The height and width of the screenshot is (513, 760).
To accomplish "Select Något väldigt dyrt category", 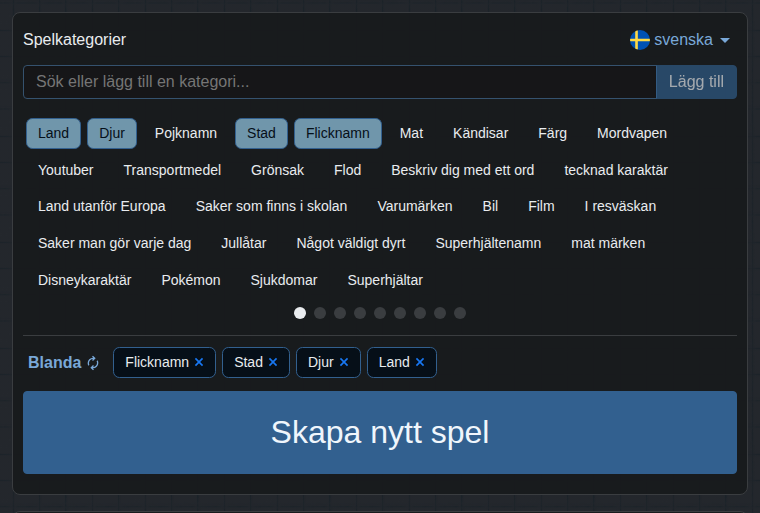I will click(351, 243).
